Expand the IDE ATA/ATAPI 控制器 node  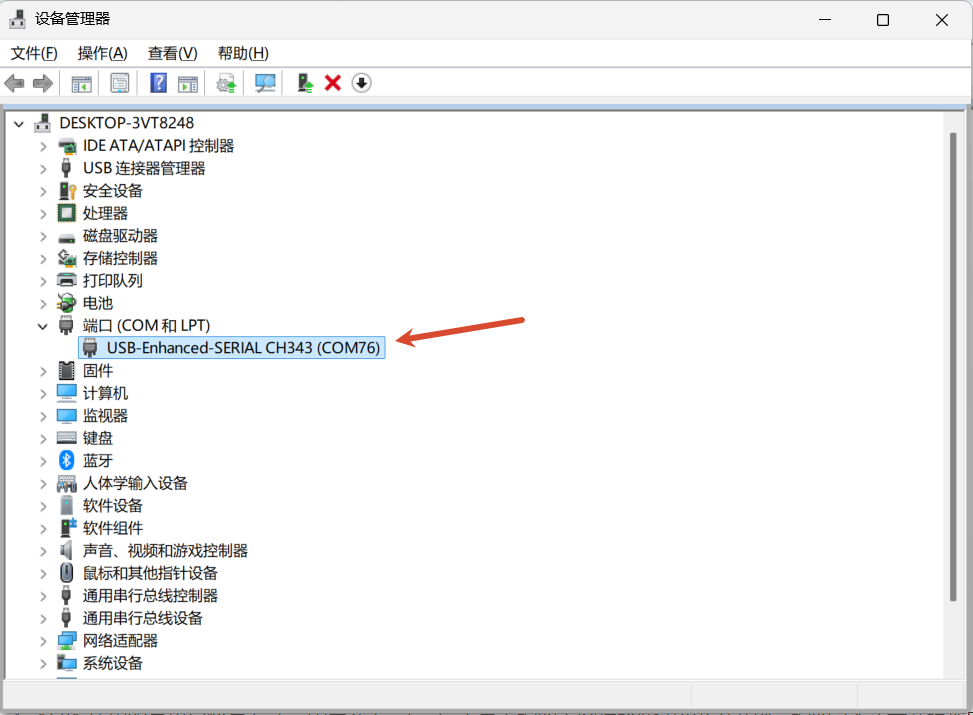coord(42,146)
